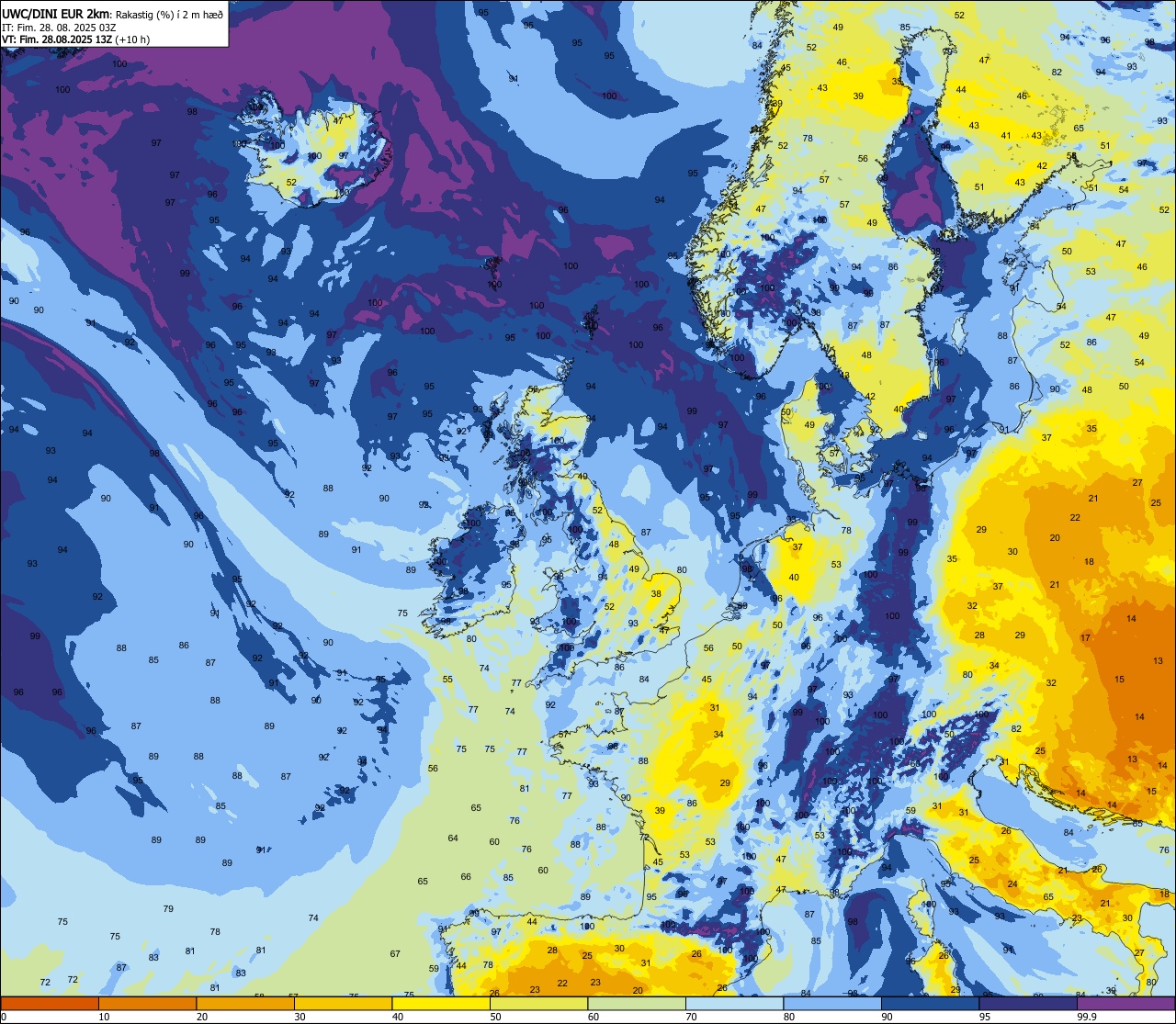
Task: Click the medium blue 80–90 legend swatch
Action: pyautogui.click(x=832, y=1003)
